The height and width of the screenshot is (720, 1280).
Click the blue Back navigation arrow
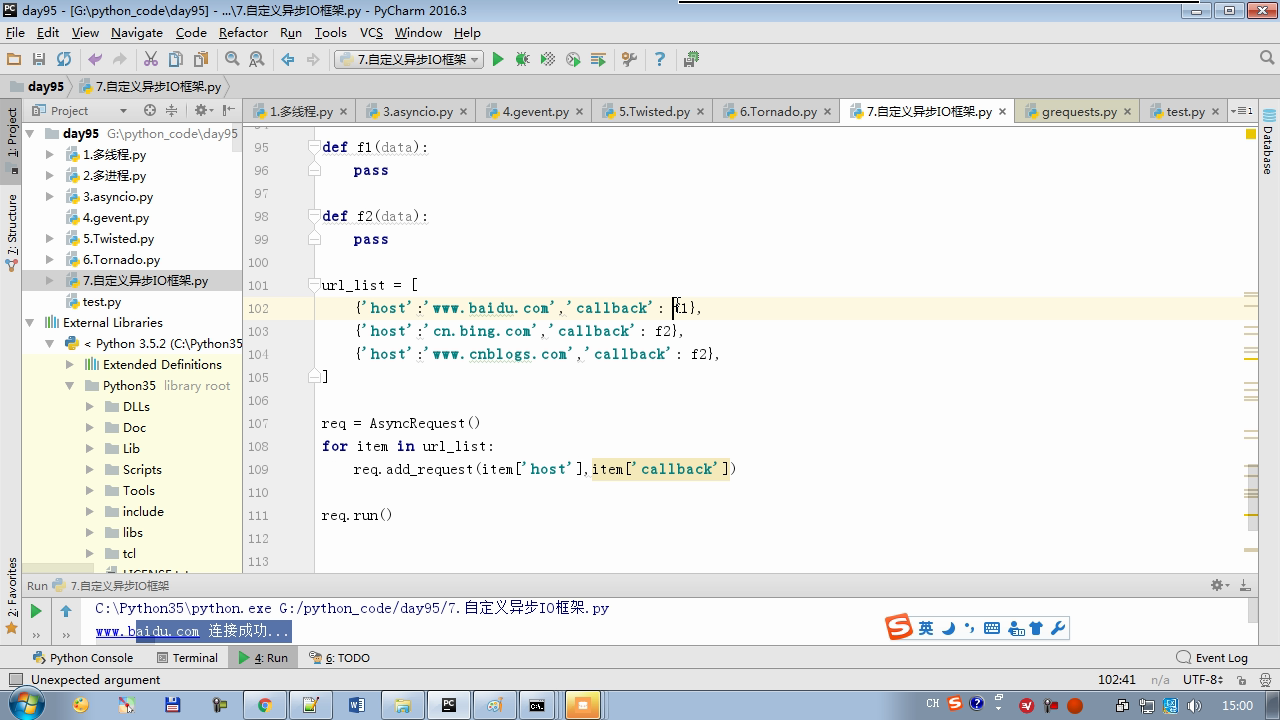coord(288,60)
